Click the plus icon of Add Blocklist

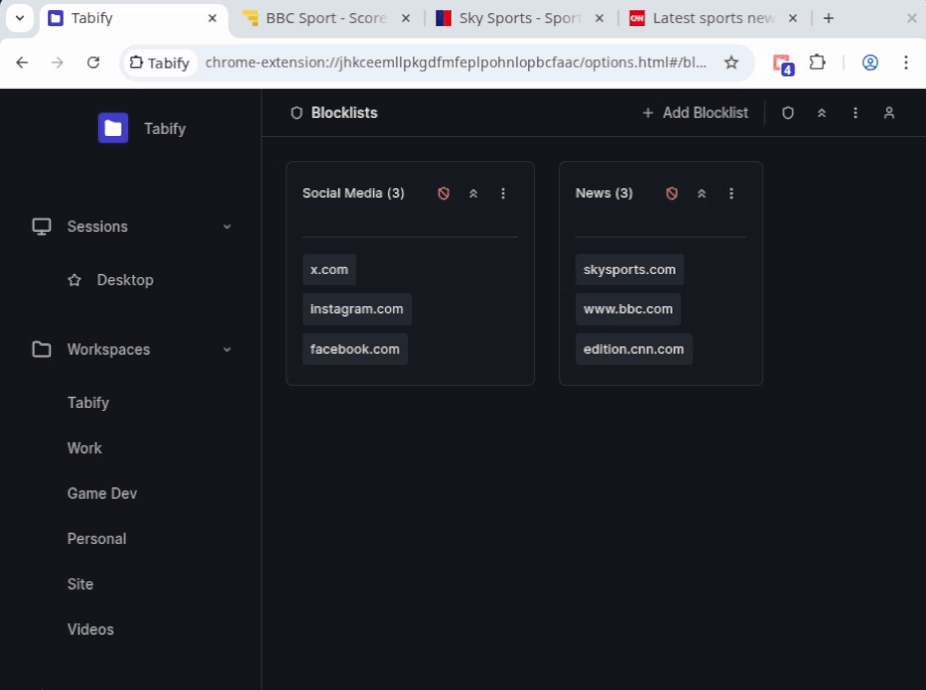pos(648,113)
